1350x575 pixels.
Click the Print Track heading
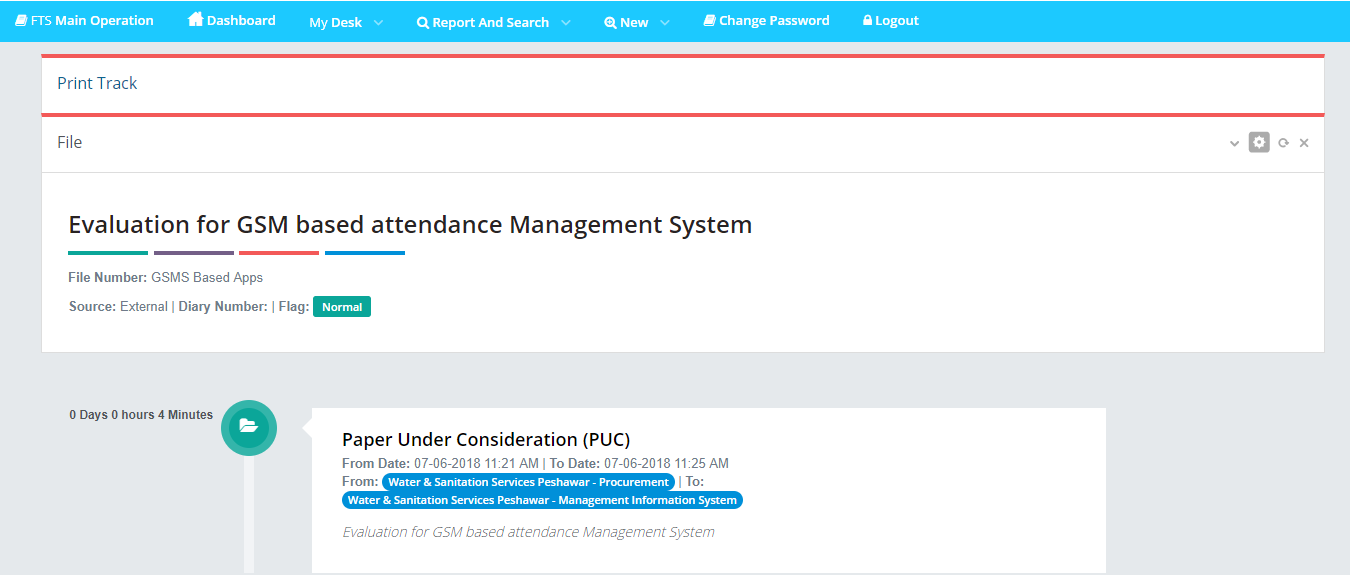[x=97, y=83]
